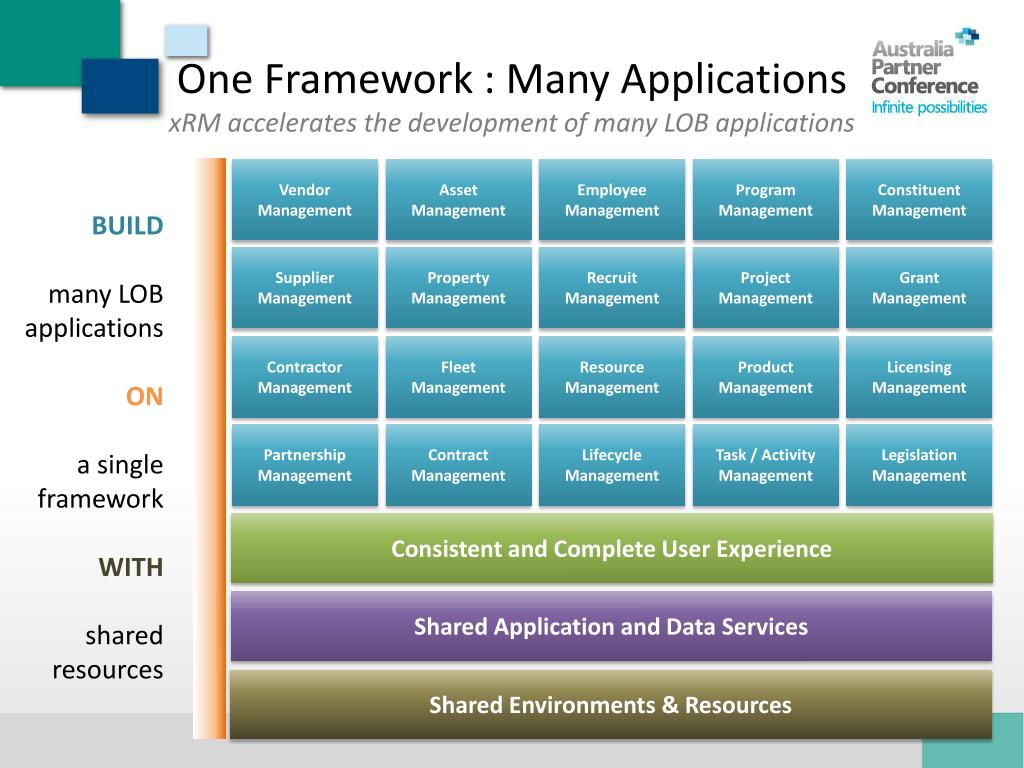Select the Contract Management tile
Viewport: 1024px width, 768px height.
[458, 465]
